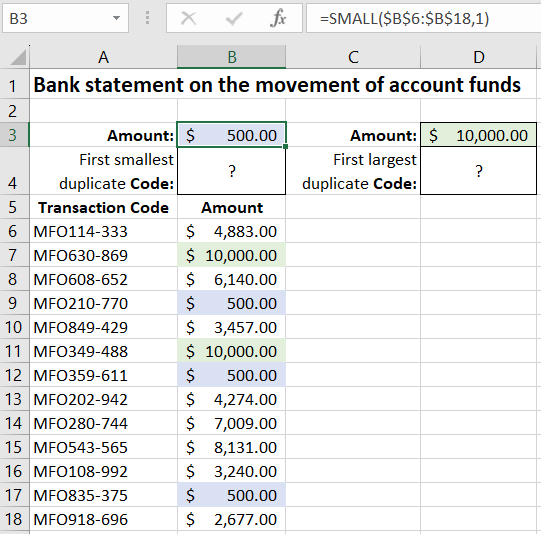Viewport: 541px width, 534px height.
Task: Click the Select All corner triangle
Action: pos(18,57)
